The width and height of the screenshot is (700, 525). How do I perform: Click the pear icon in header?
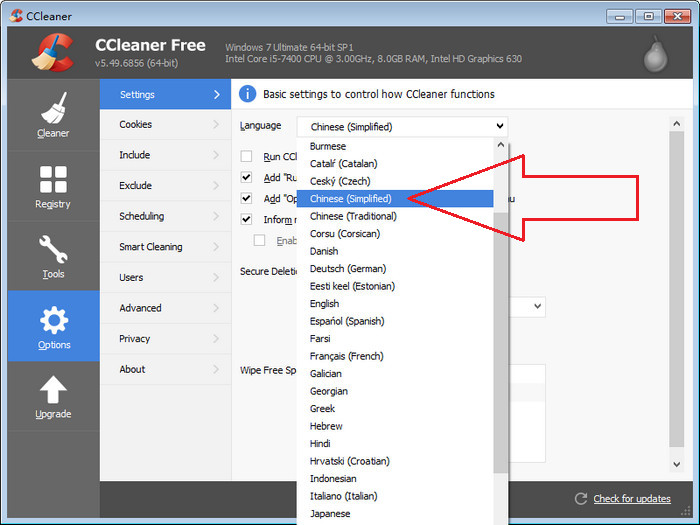pos(655,54)
